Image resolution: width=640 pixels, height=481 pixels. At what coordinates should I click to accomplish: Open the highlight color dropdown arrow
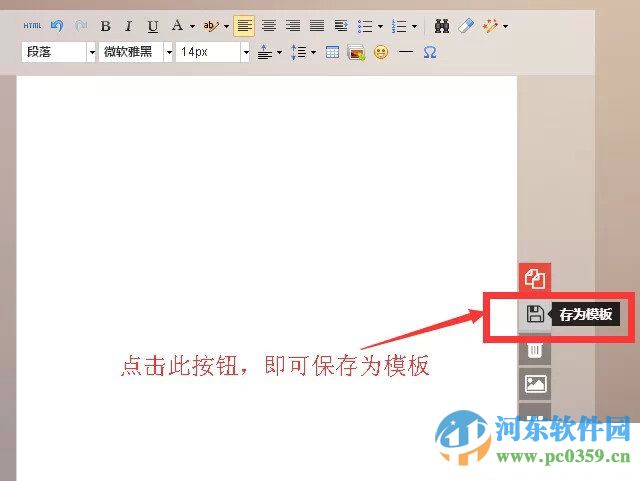coord(227,27)
